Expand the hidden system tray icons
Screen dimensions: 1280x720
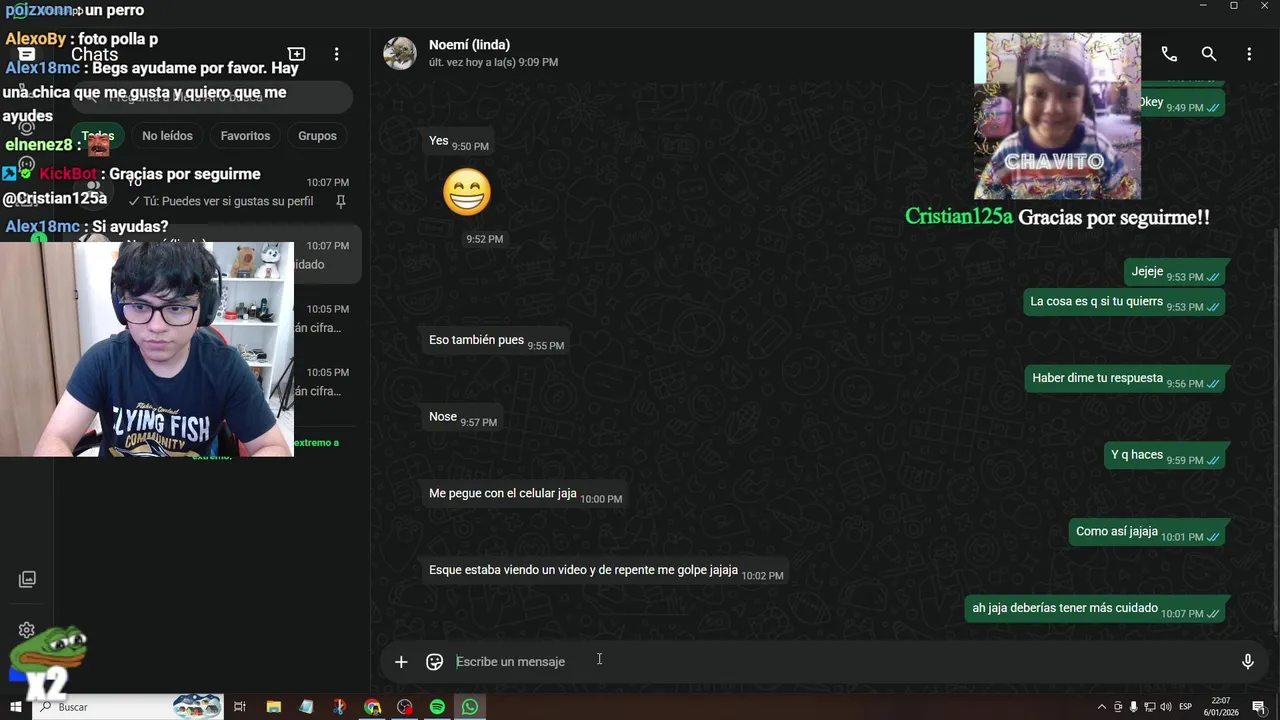[1102, 707]
